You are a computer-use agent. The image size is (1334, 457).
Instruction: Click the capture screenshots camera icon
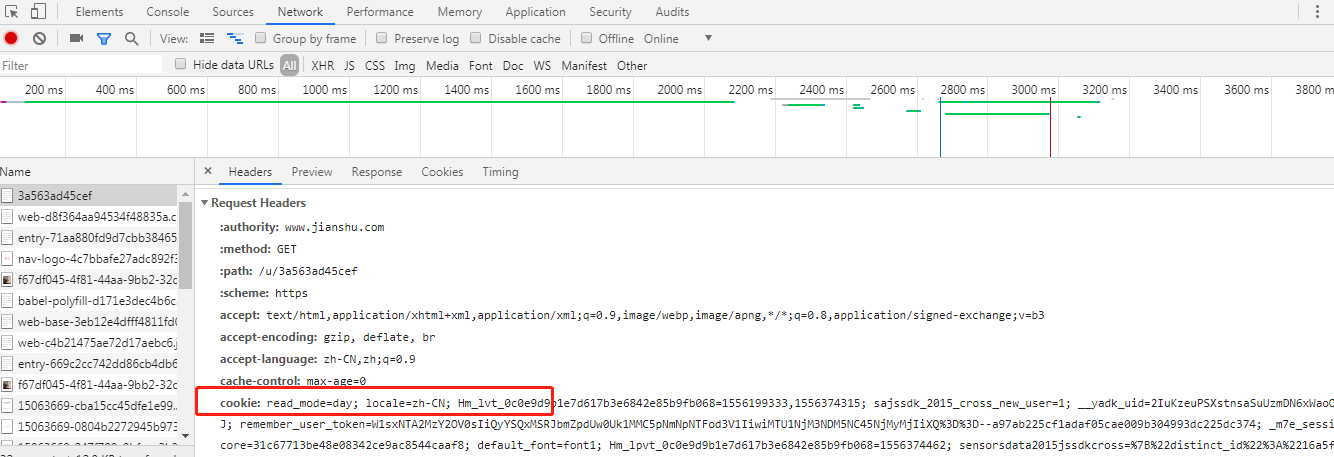(76, 38)
